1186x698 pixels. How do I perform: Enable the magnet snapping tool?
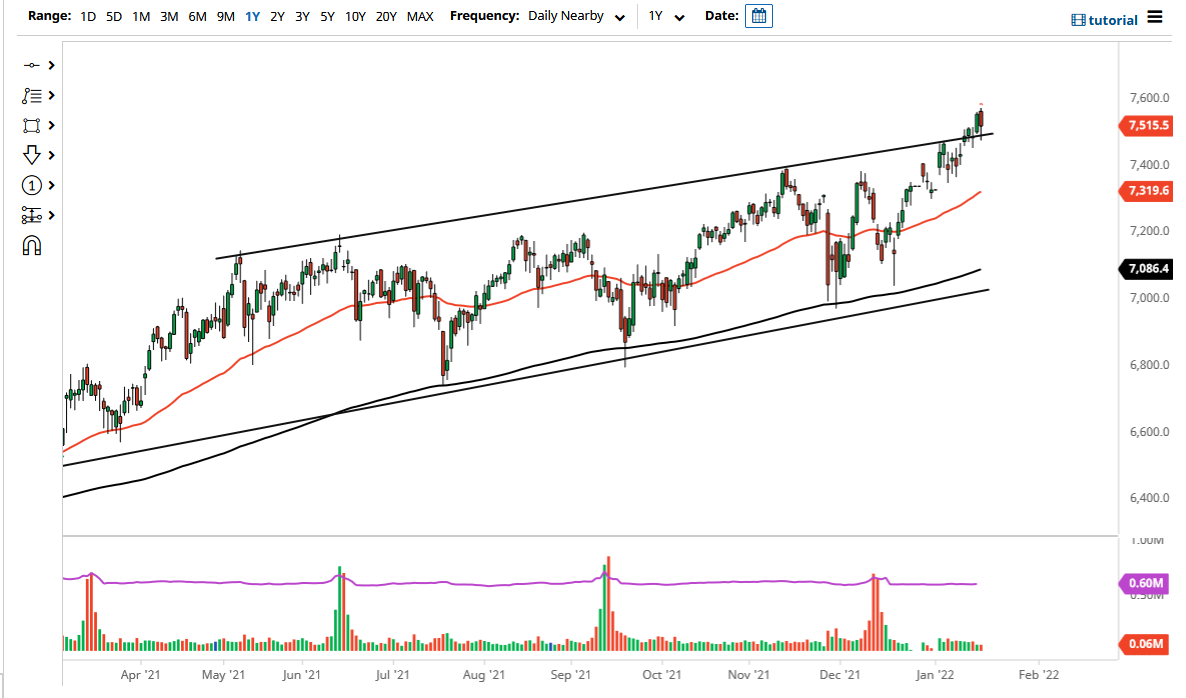click(x=33, y=245)
